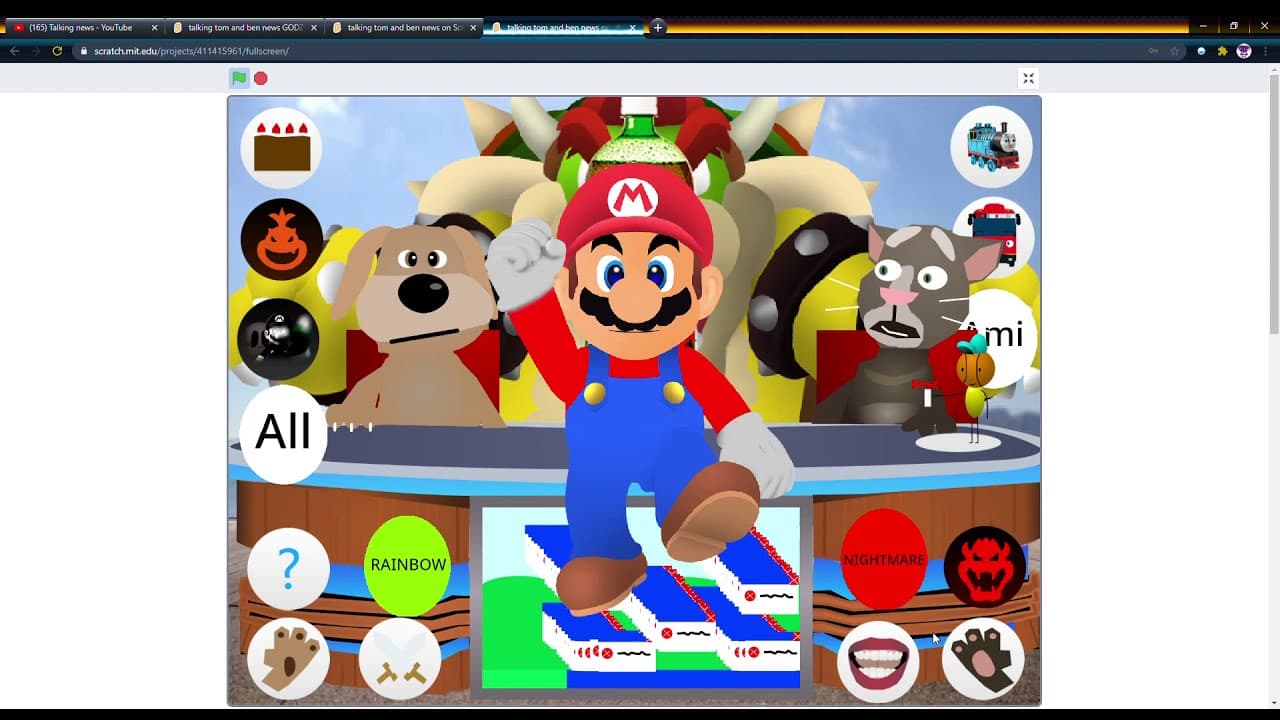Switch to talking tom and ben news GODZ tab

coord(244,28)
